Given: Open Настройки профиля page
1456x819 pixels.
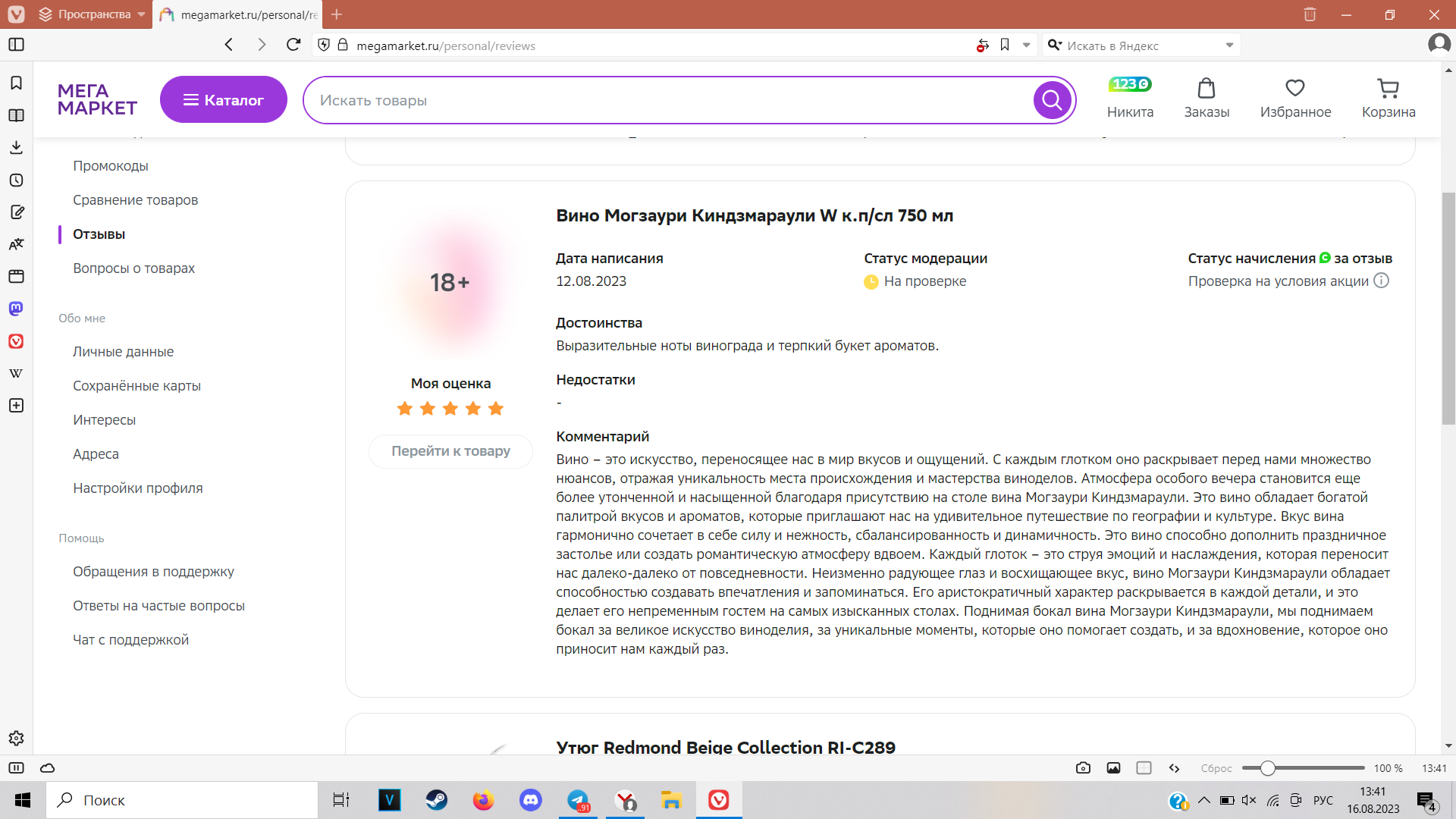Looking at the screenshot, I should pyautogui.click(x=138, y=488).
